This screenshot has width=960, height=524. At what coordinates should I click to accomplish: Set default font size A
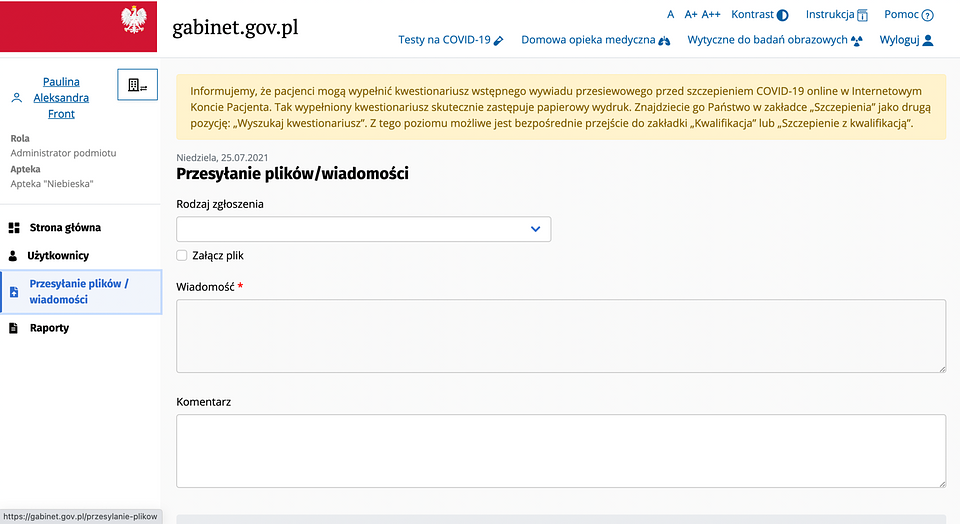(670, 15)
